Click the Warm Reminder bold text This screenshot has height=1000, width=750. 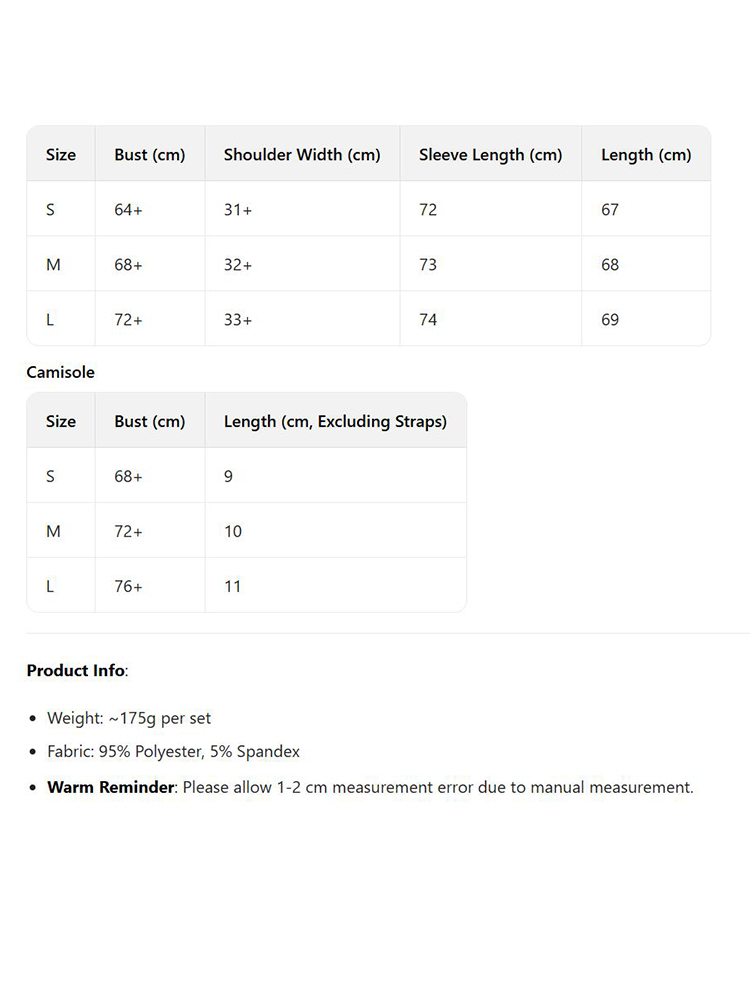(x=111, y=787)
